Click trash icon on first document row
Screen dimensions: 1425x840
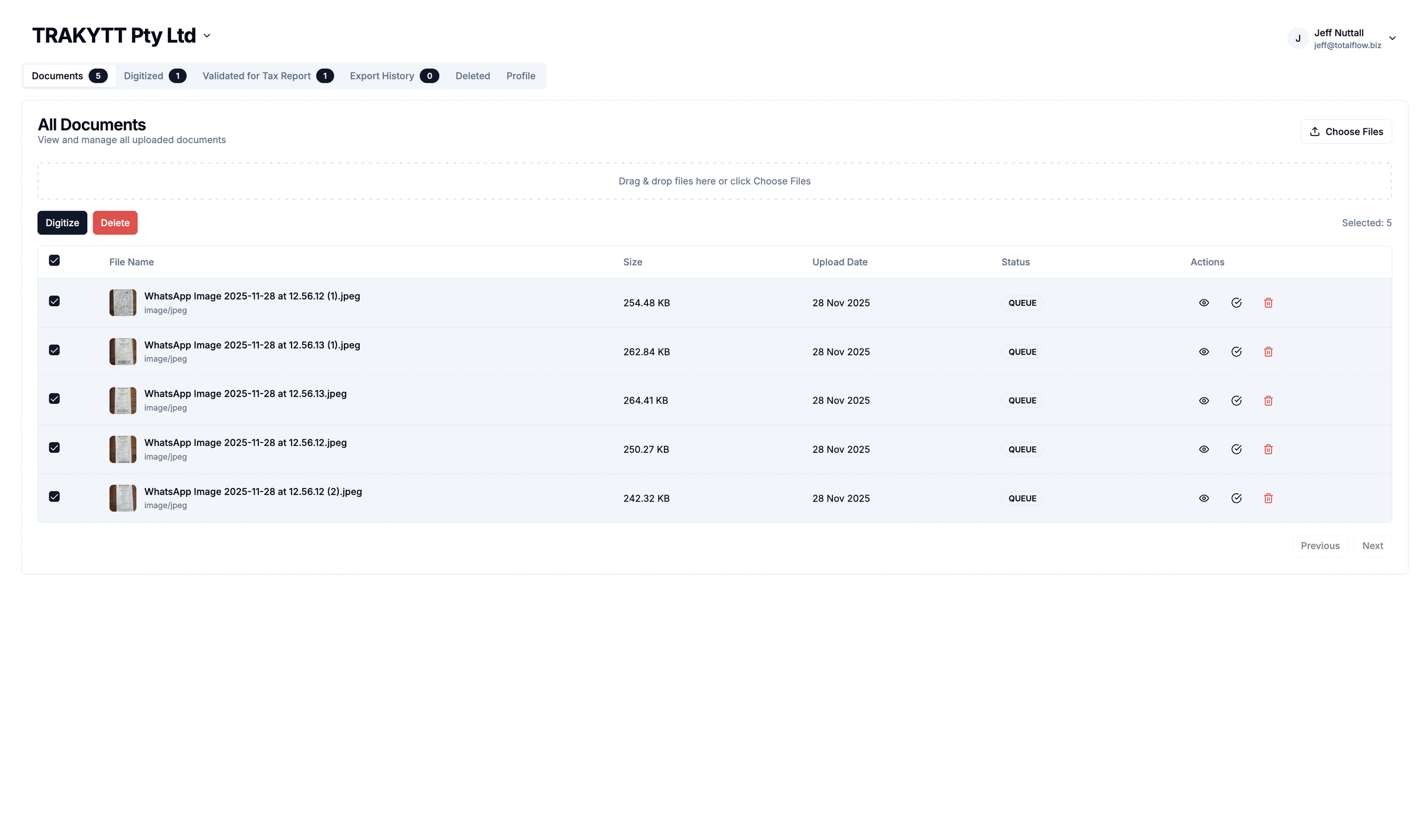tap(1268, 303)
